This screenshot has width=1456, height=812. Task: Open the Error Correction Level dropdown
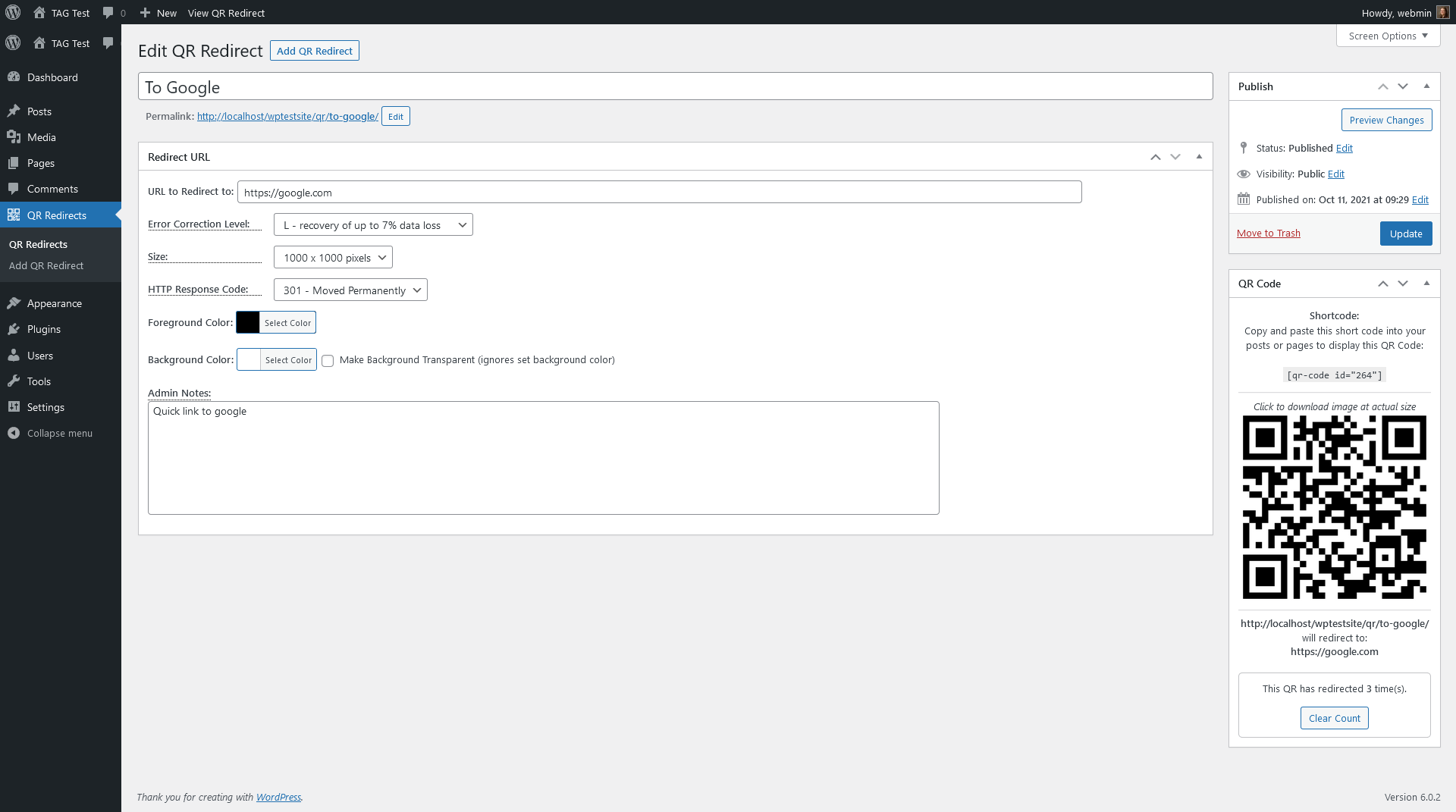(373, 225)
